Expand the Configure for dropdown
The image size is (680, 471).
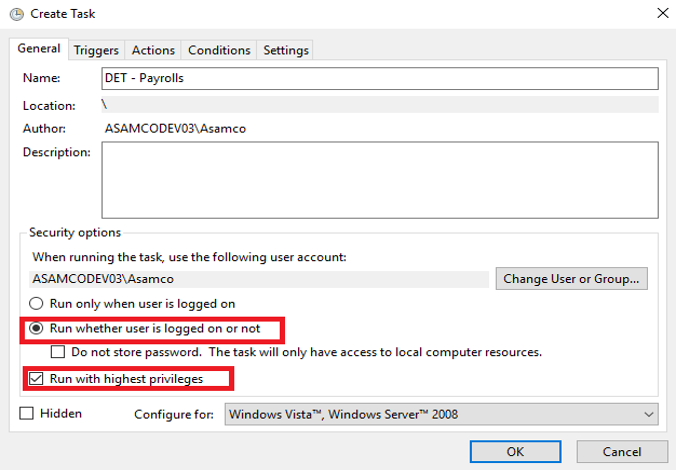[x=442, y=414]
